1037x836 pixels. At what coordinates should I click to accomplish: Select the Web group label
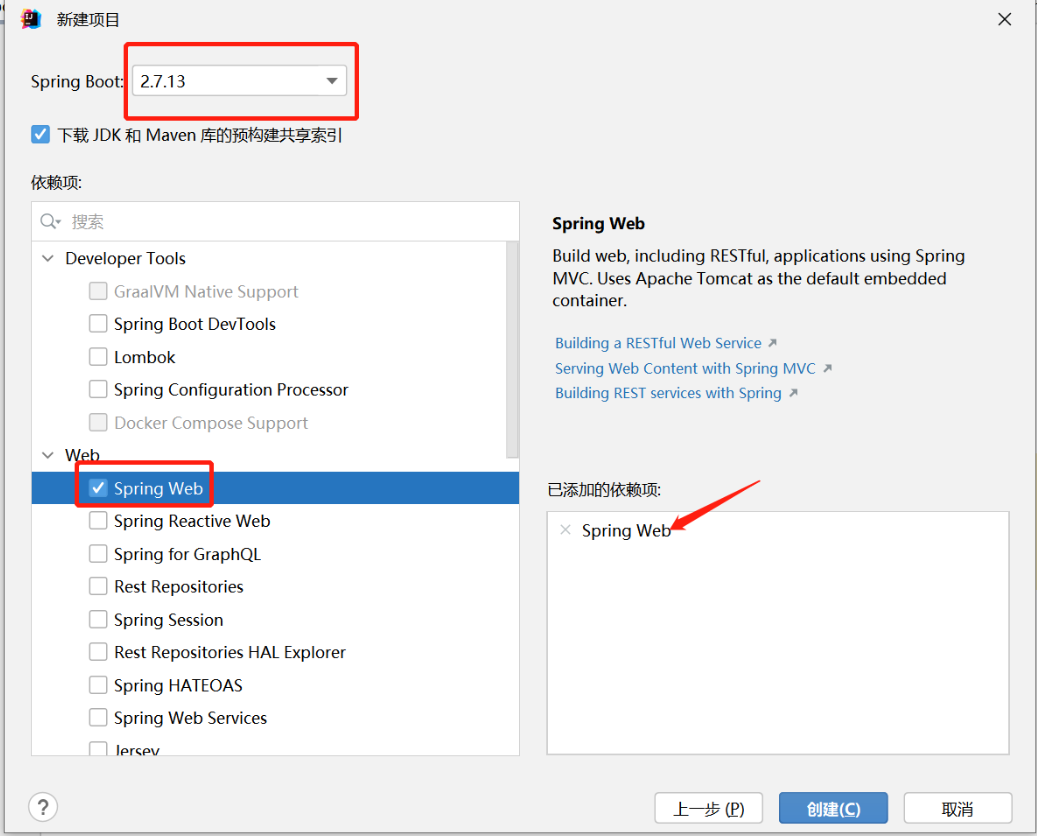(82, 455)
